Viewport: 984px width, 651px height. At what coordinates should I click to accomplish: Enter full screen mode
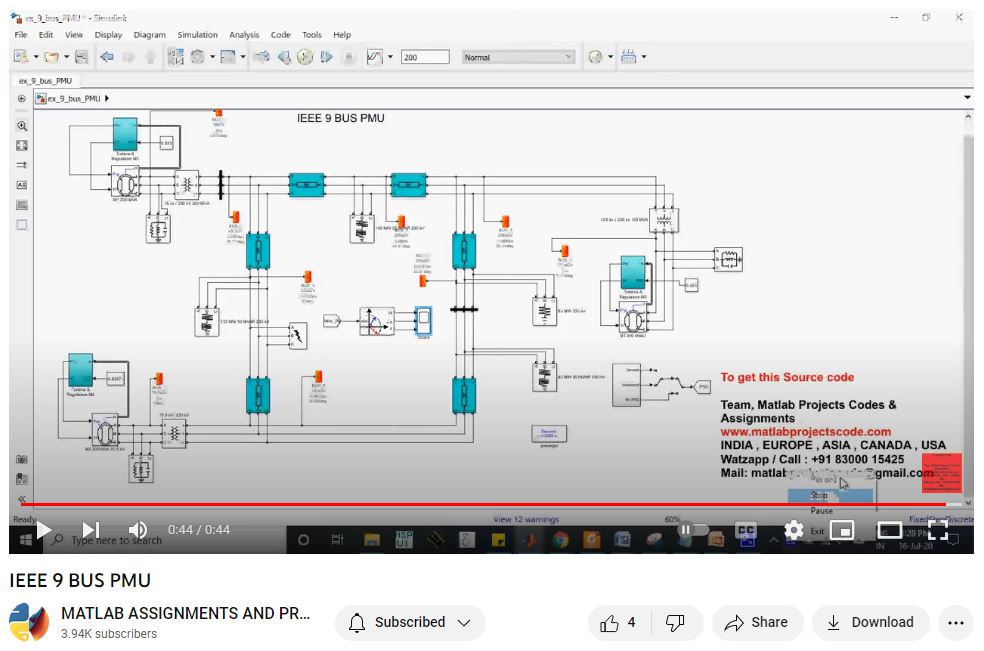(x=938, y=530)
